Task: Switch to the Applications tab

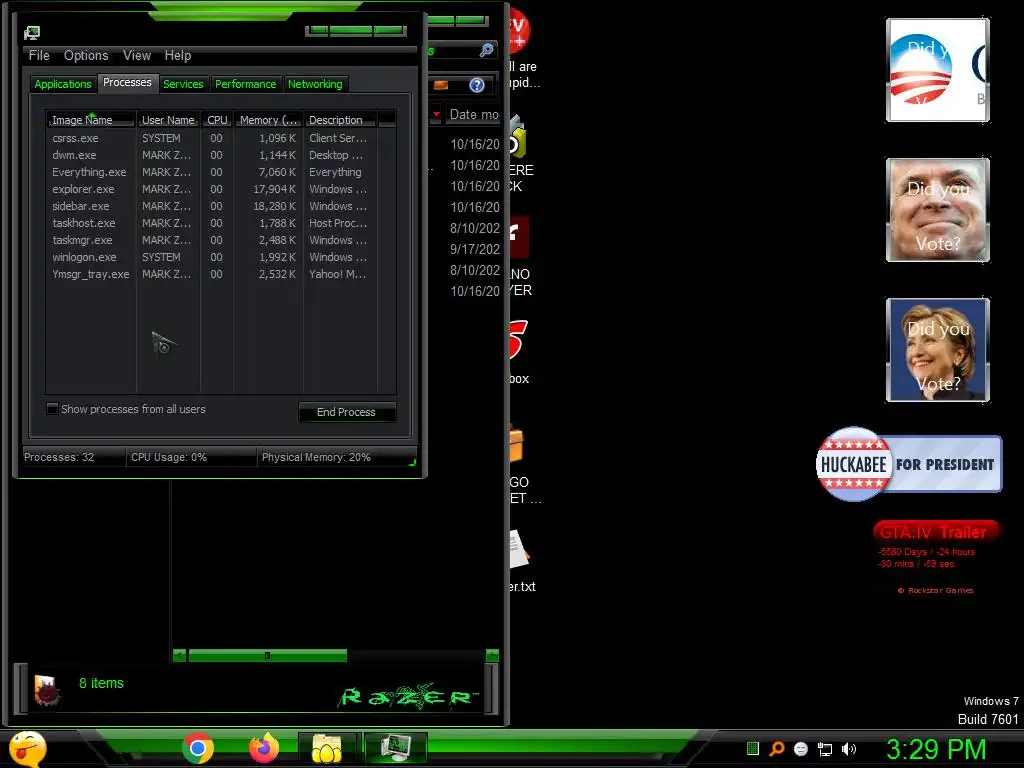Action: pos(63,84)
